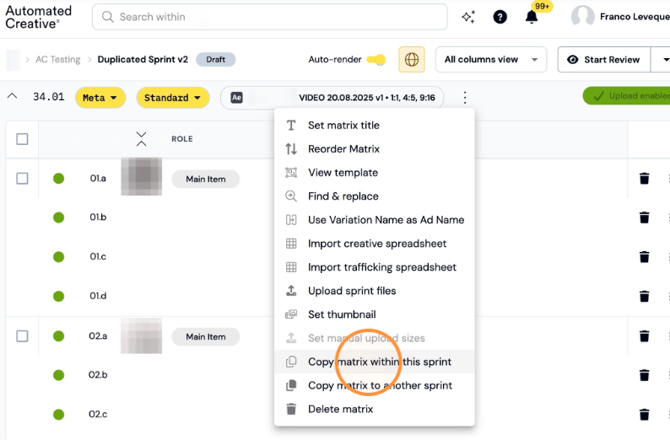Choose Reorder Matrix
Image resolution: width=670 pixels, height=440 pixels.
click(374, 149)
